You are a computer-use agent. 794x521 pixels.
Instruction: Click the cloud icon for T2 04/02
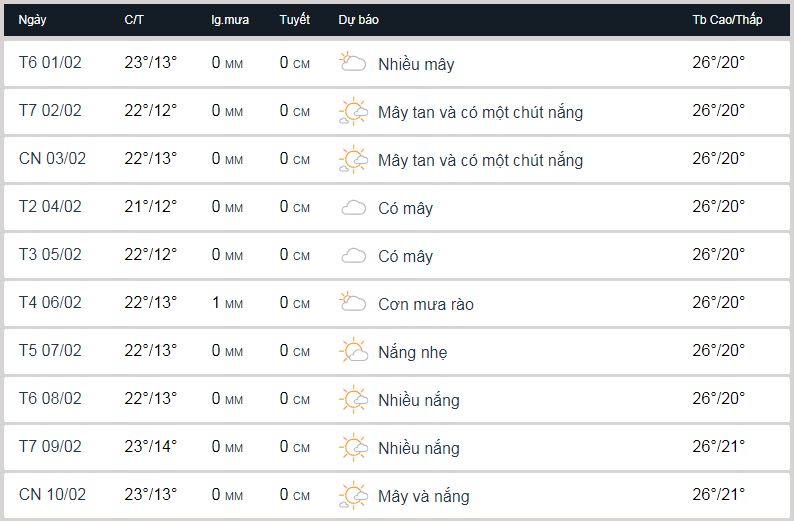(x=353, y=208)
